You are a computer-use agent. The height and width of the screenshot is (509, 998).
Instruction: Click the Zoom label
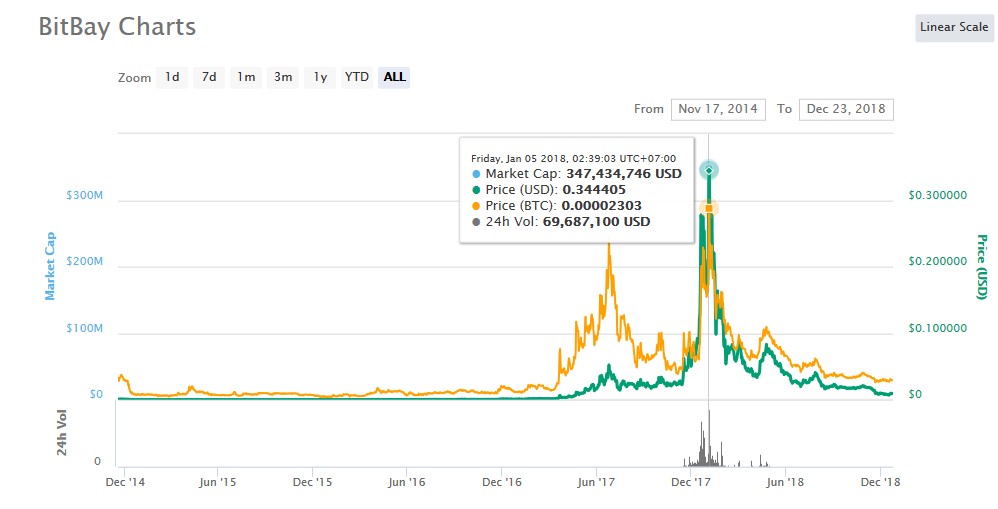[134, 78]
